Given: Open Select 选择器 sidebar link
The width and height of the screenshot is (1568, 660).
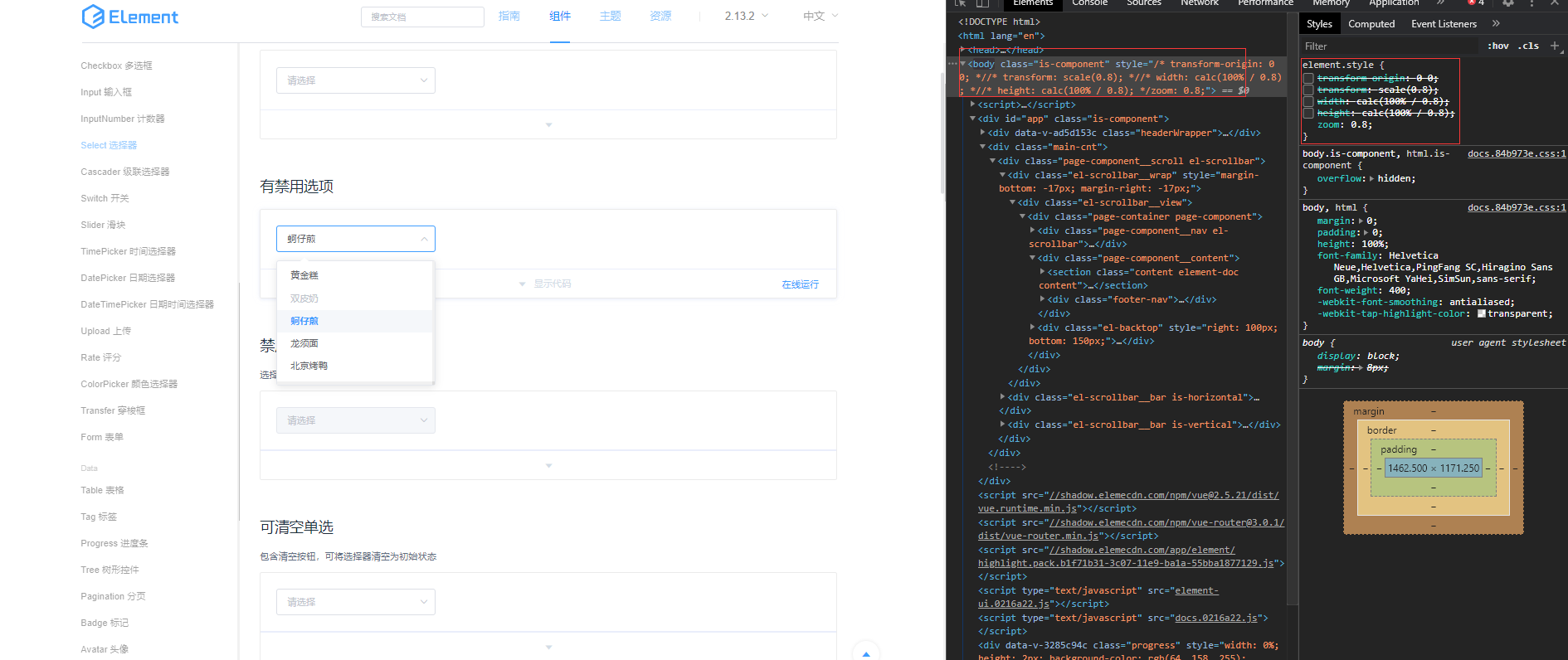Looking at the screenshot, I should pyautogui.click(x=109, y=145).
